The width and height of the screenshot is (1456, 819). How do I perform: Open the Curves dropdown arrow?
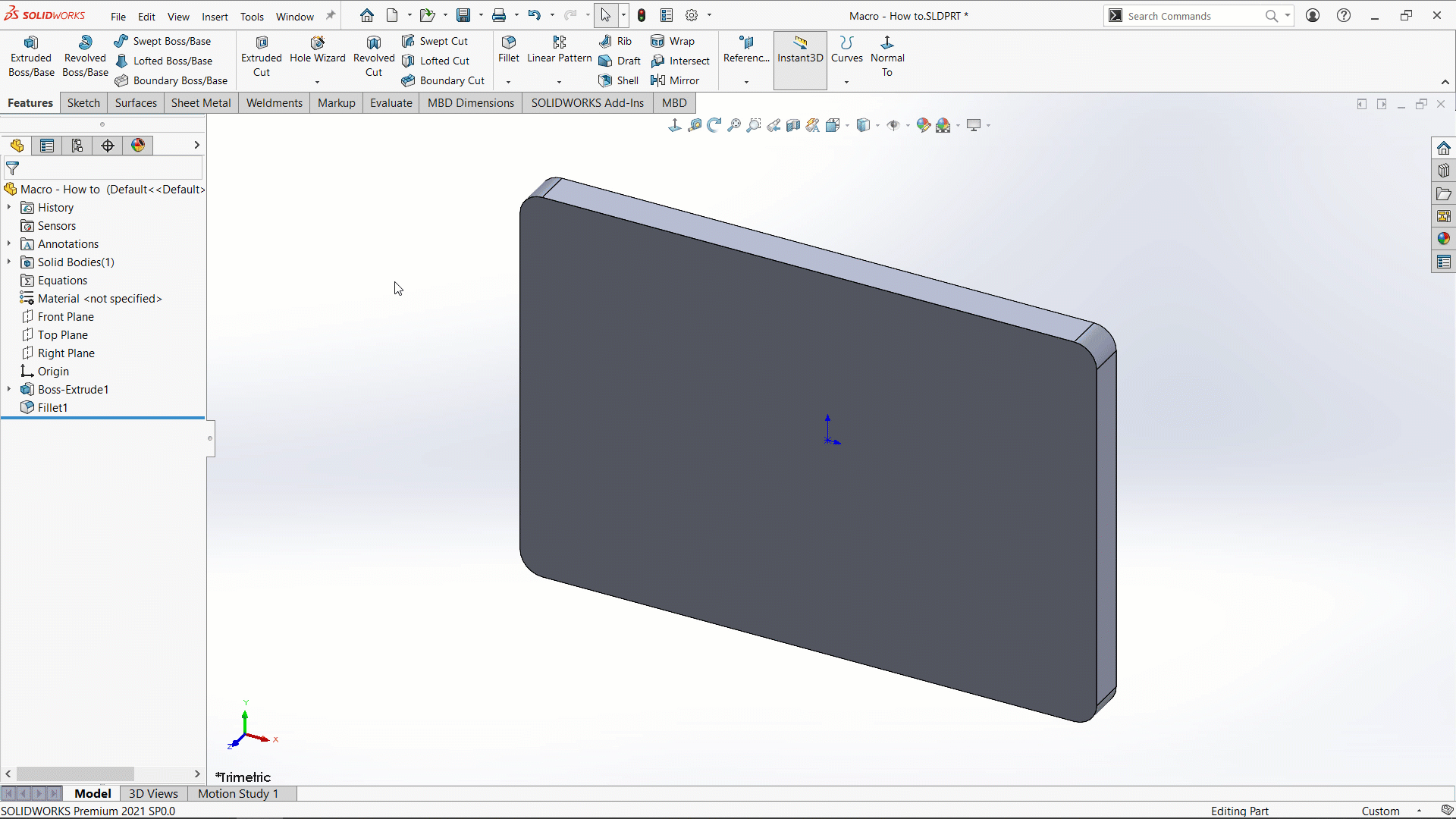click(846, 81)
